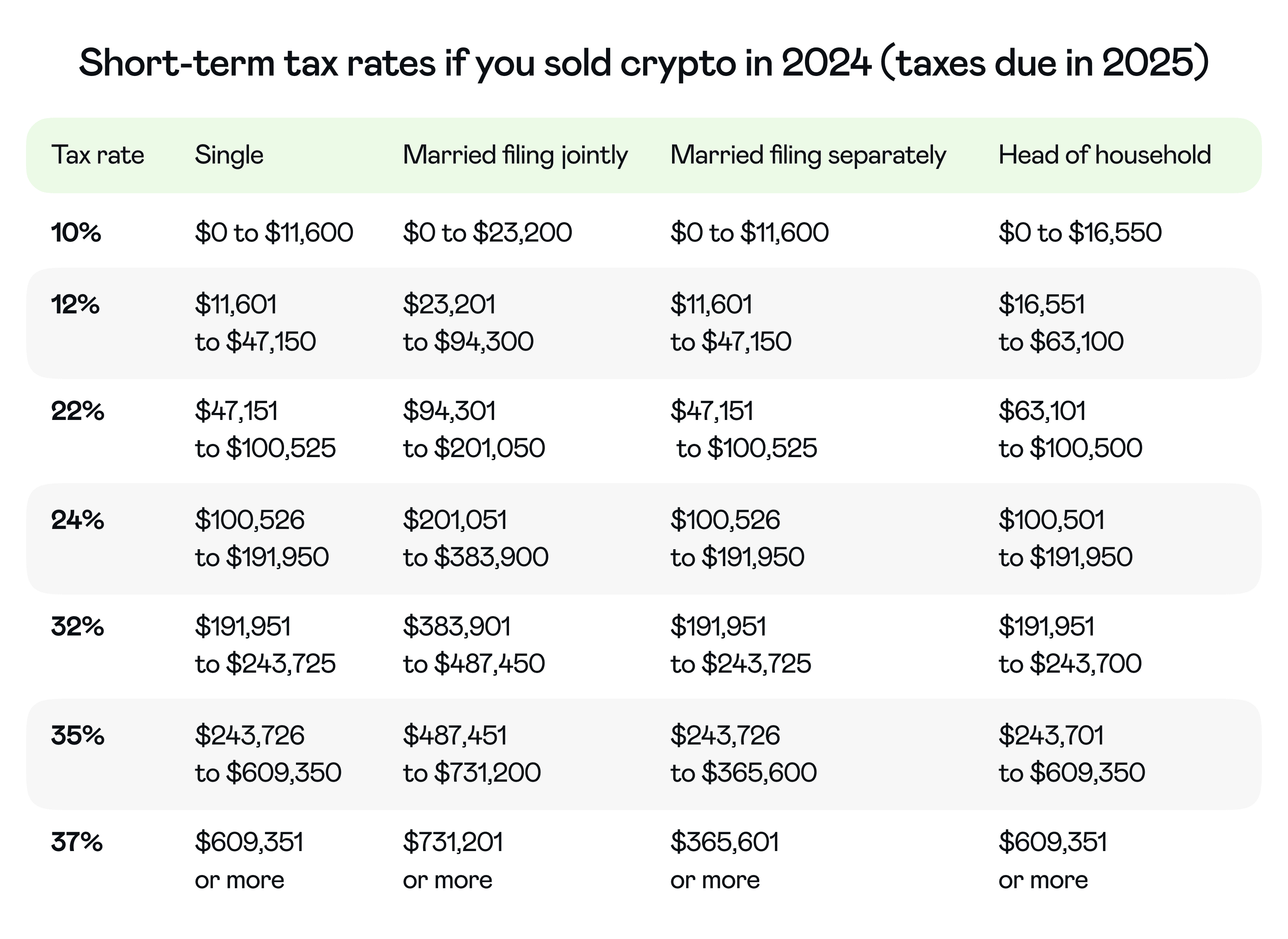
Task: Click the Married filing jointly header
Action: pos(515,155)
